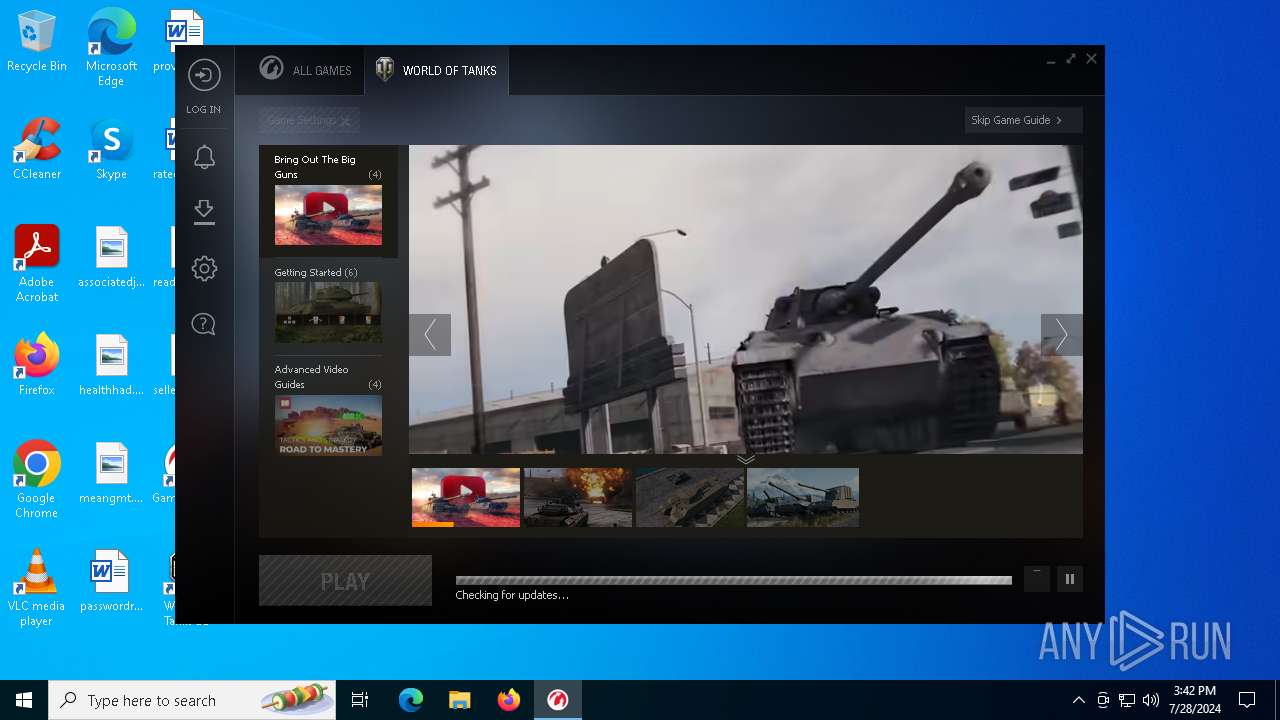Viewport: 1280px width, 720px height.
Task: Click the main video preview
Action: click(745, 300)
